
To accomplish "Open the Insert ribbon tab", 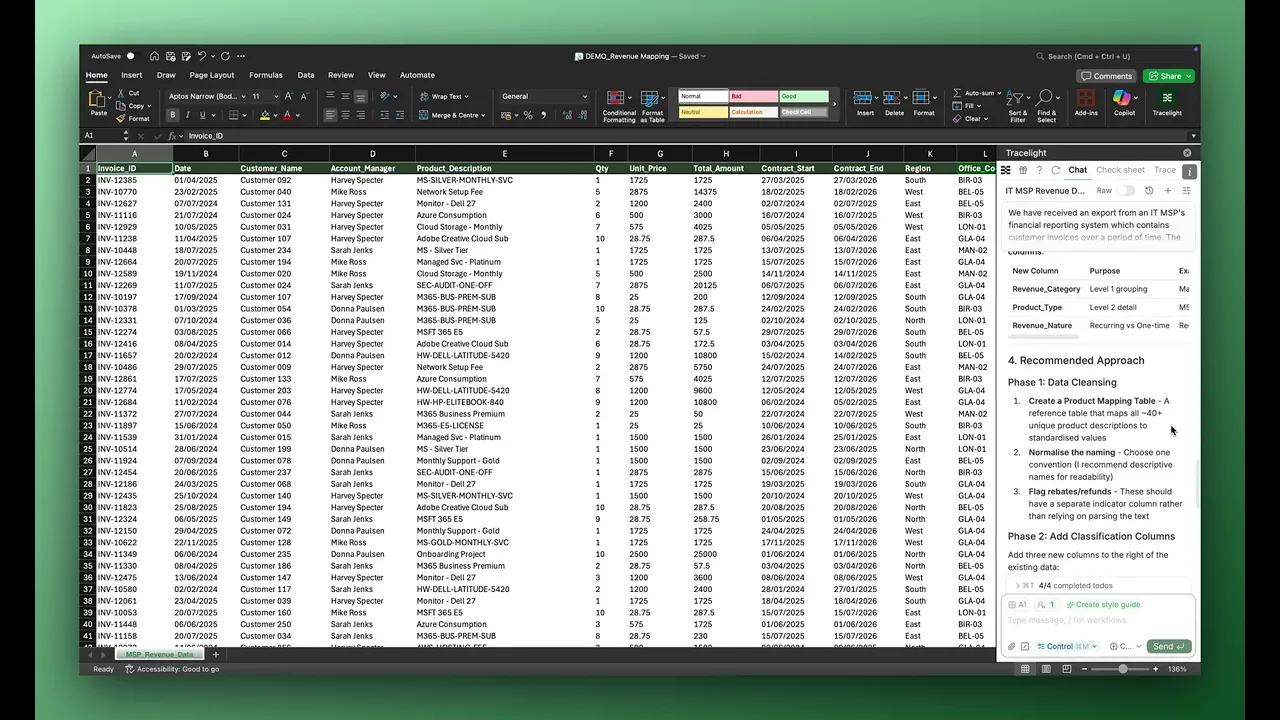I will pos(132,75).
